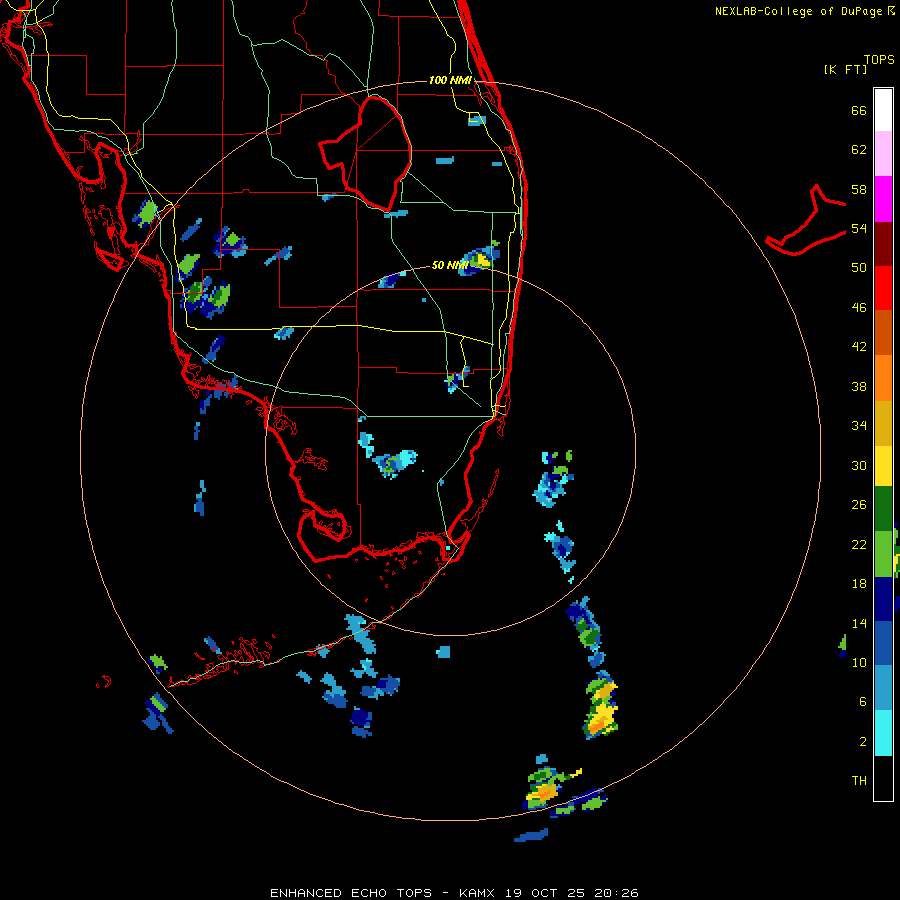Select the 2 value in the legend
Screen dimensions: 900x900
[x=863, y=742]
